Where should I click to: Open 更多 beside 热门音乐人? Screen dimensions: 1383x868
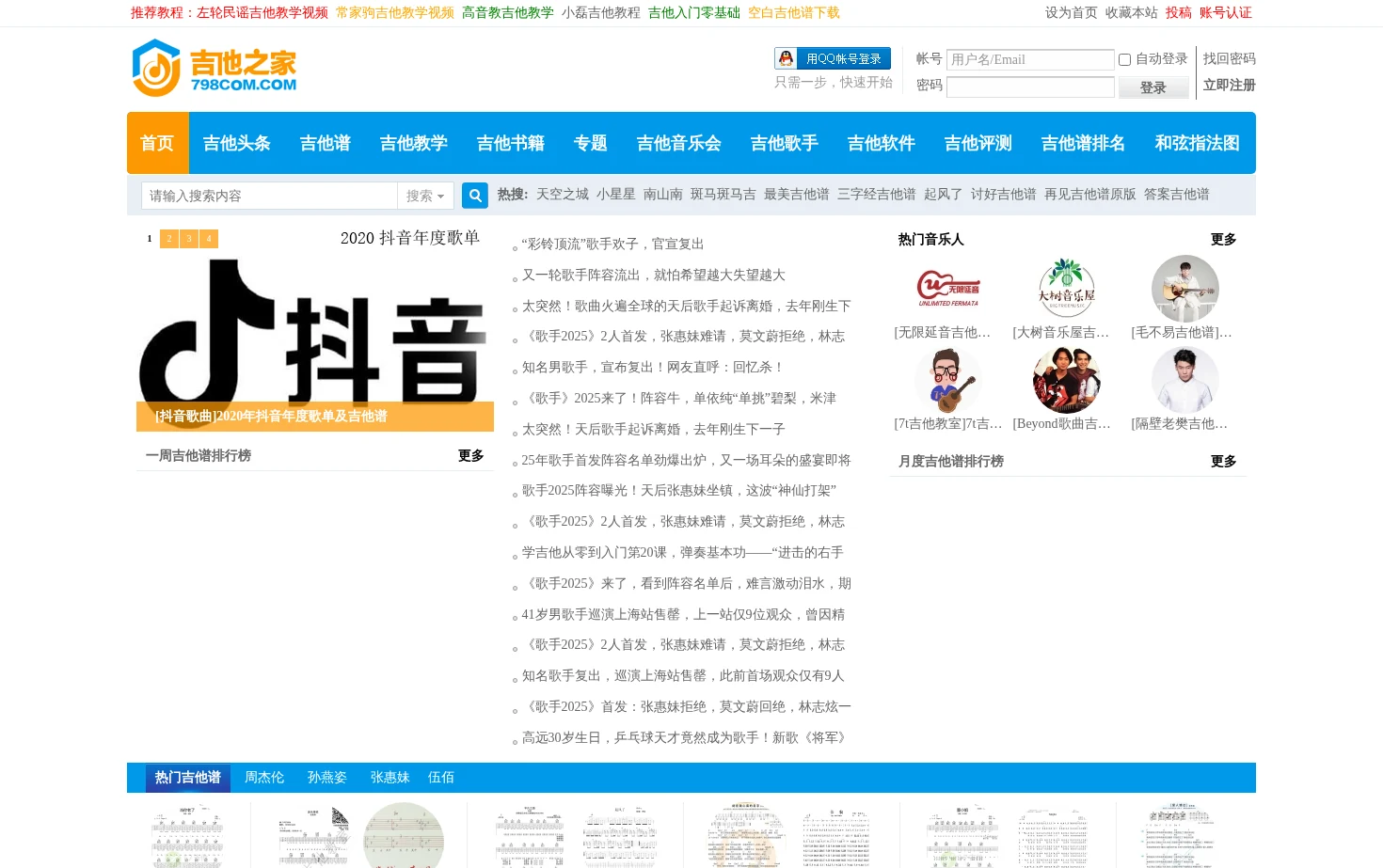pos(1224,240)
